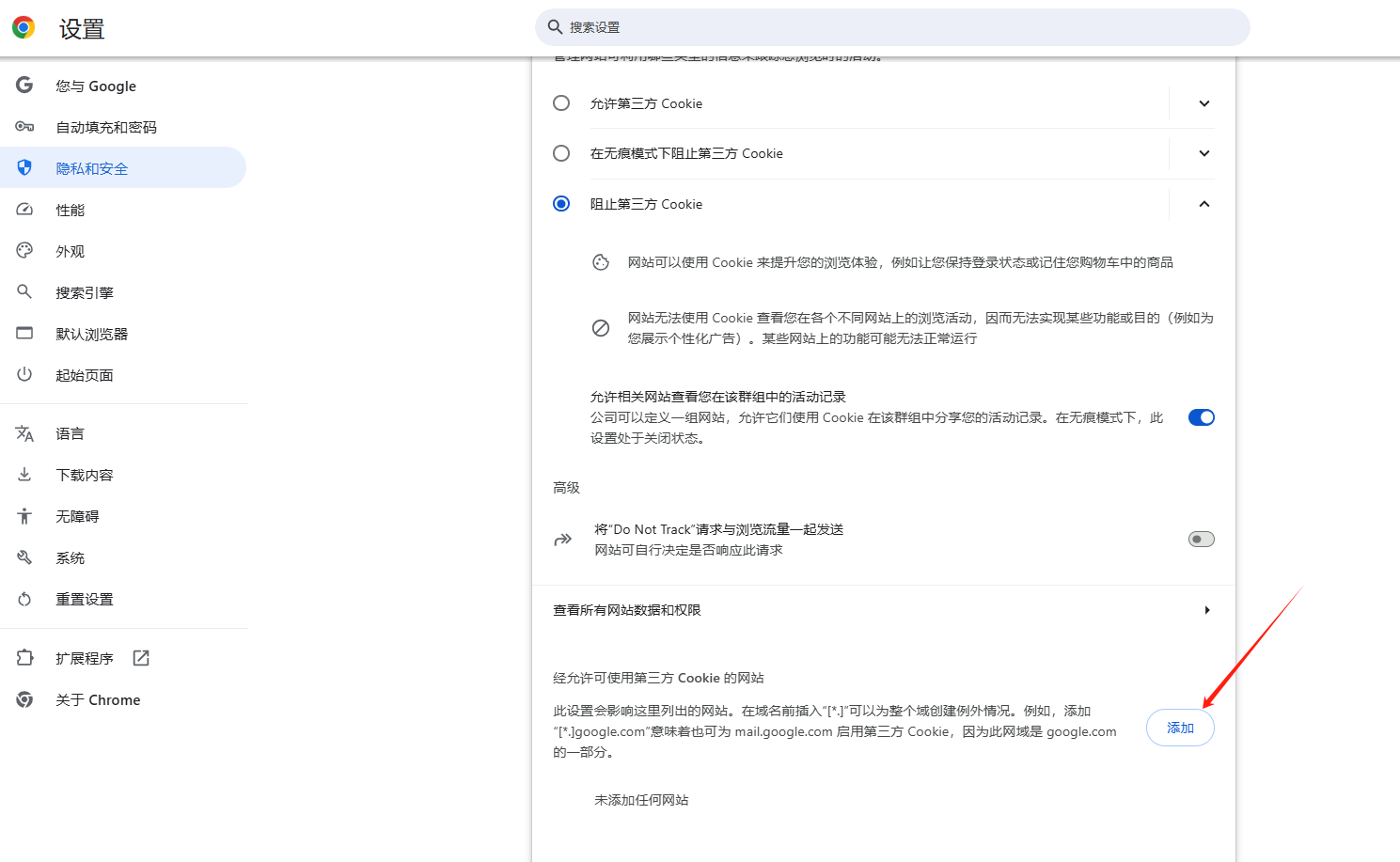Open 搜索引擎 settings page
The width and height of the screenshot is (1400, 862).
[x=123, y=292]
